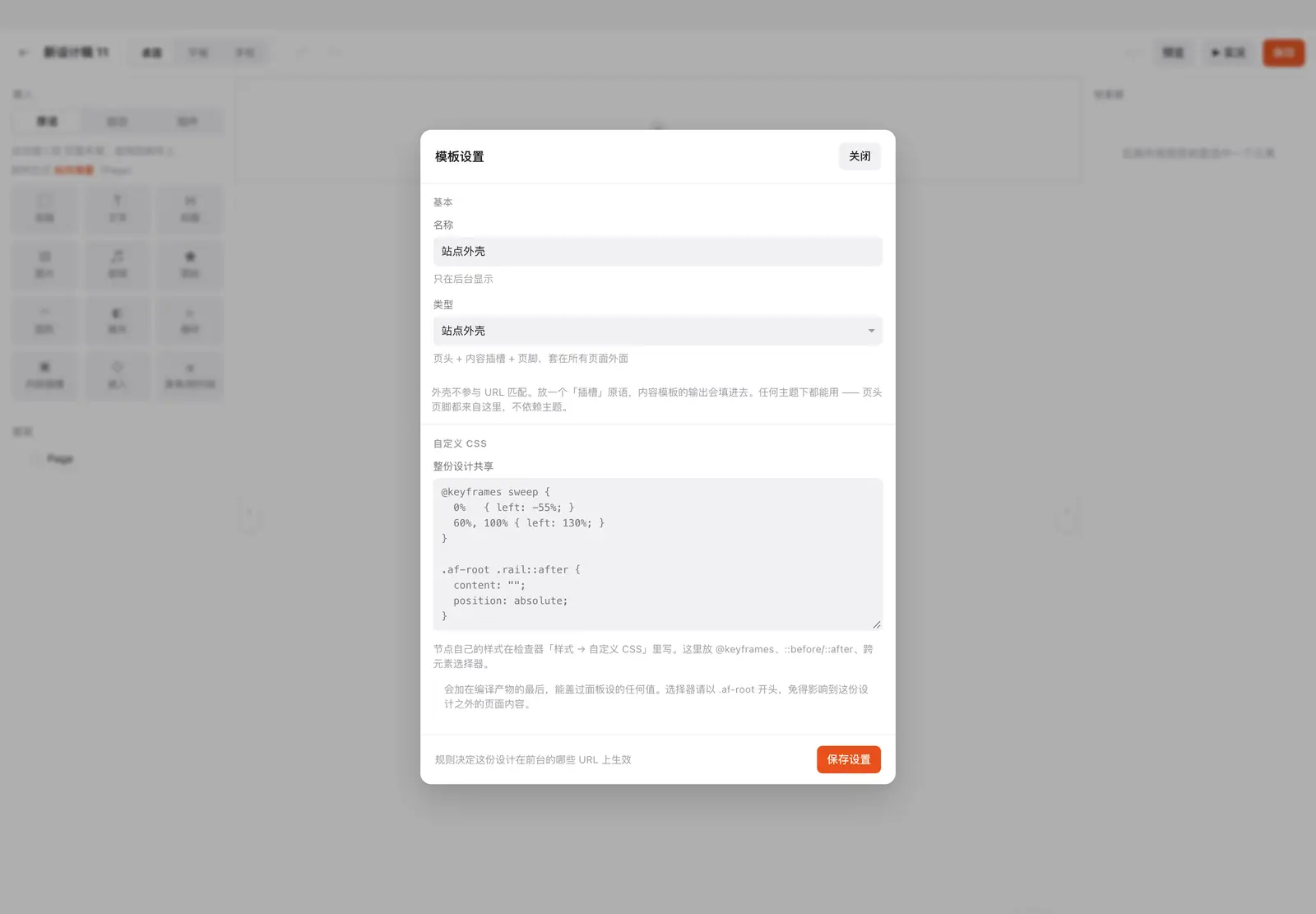Click the 名称 field containing 站点外壳
This screenshot has width=1316, height=914.
click(x=657, y=252)
